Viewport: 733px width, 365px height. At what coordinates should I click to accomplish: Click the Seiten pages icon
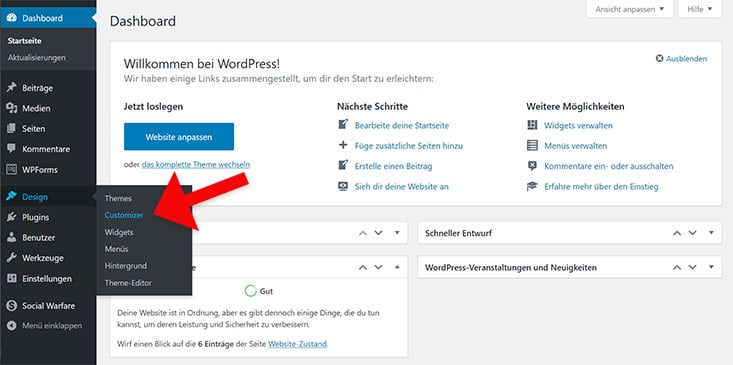[x=12, y=129]
